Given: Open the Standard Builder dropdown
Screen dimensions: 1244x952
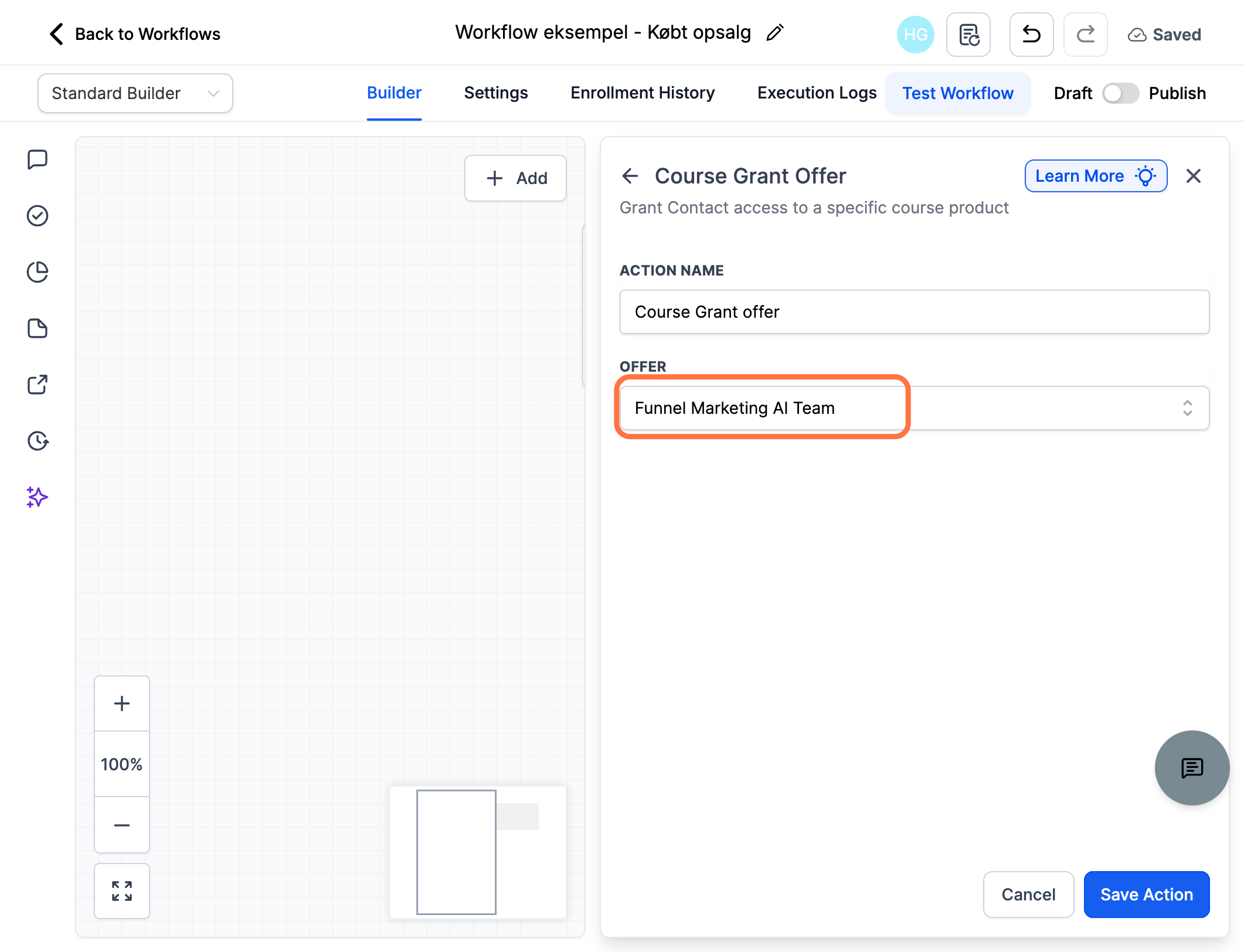Looking at the screenshot, I should coord(135,93).
